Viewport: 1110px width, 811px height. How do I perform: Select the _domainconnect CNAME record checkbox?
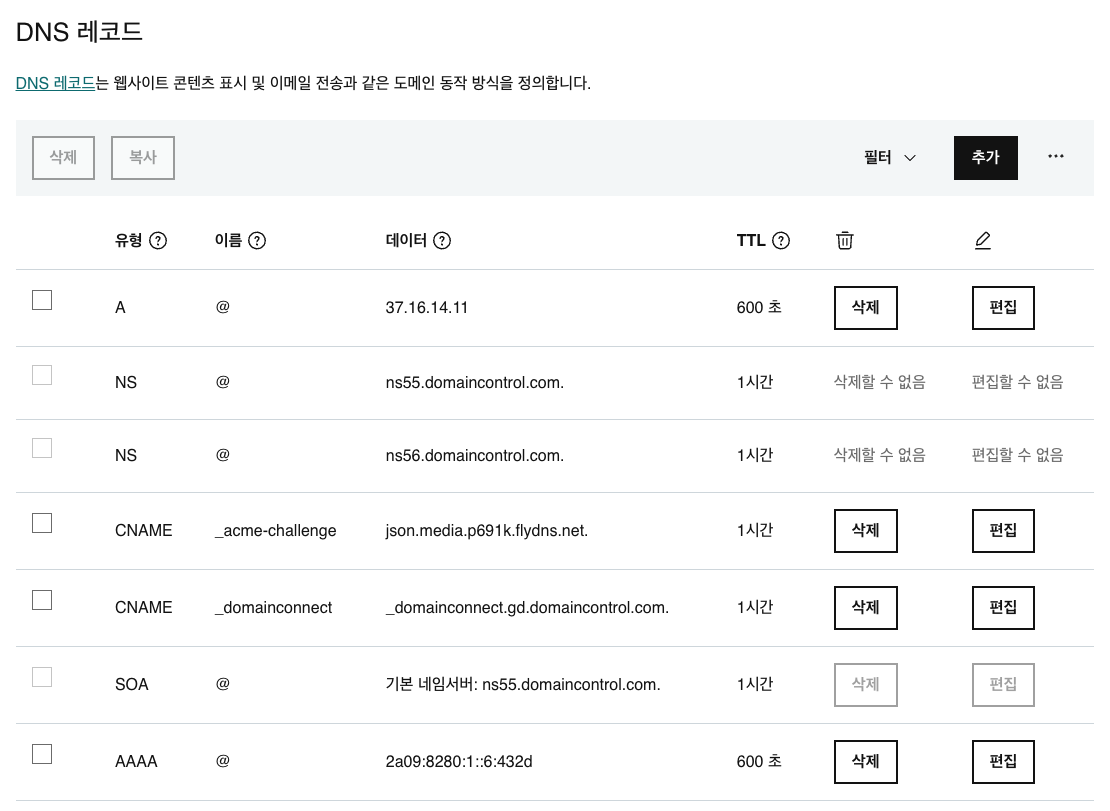coord(42,600)
